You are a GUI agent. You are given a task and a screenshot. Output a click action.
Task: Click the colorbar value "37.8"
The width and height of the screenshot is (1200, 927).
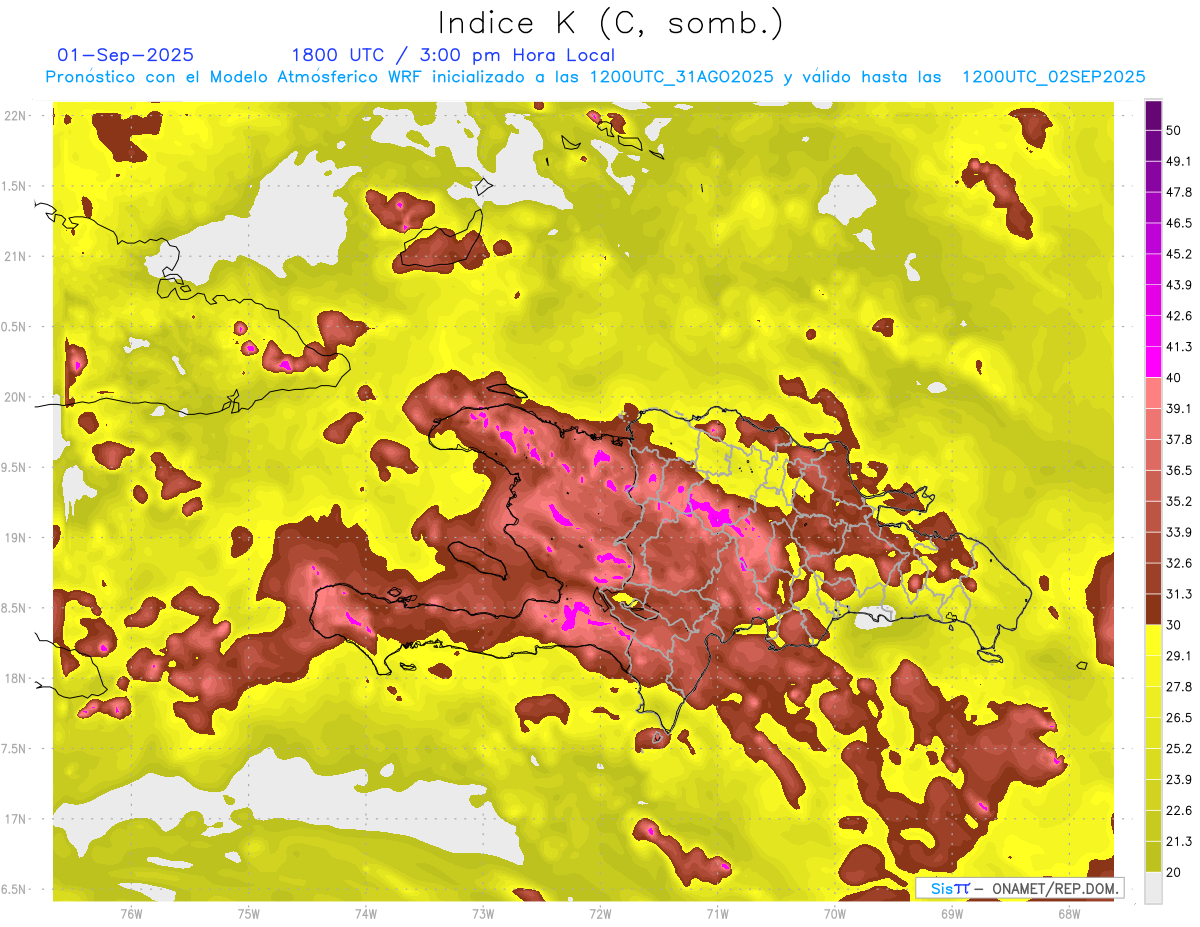click(x=1180, y=439)
